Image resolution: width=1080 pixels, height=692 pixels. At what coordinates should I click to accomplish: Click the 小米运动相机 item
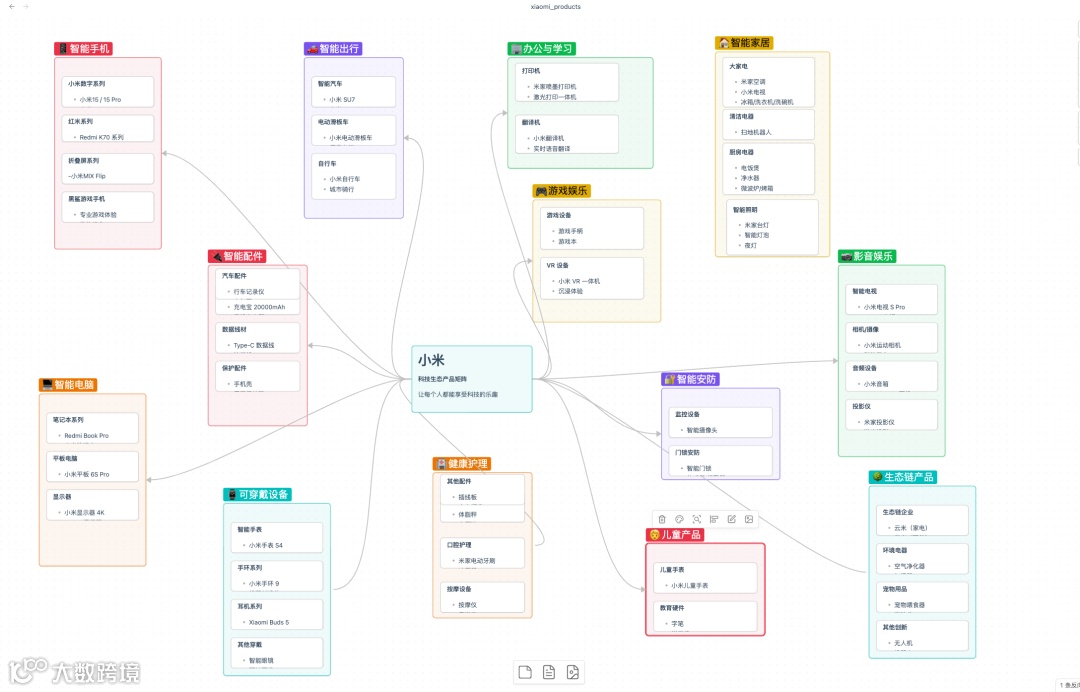[882, 345]
